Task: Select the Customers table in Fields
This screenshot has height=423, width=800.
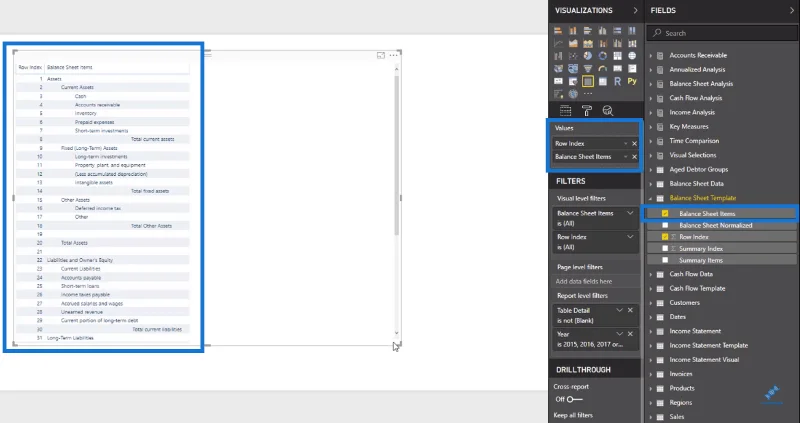Action: 684,303
